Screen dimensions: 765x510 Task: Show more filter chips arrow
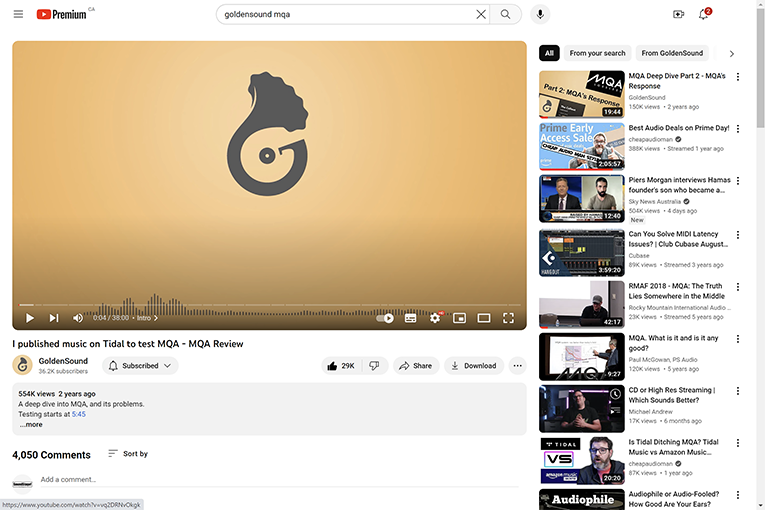[731, 54]
